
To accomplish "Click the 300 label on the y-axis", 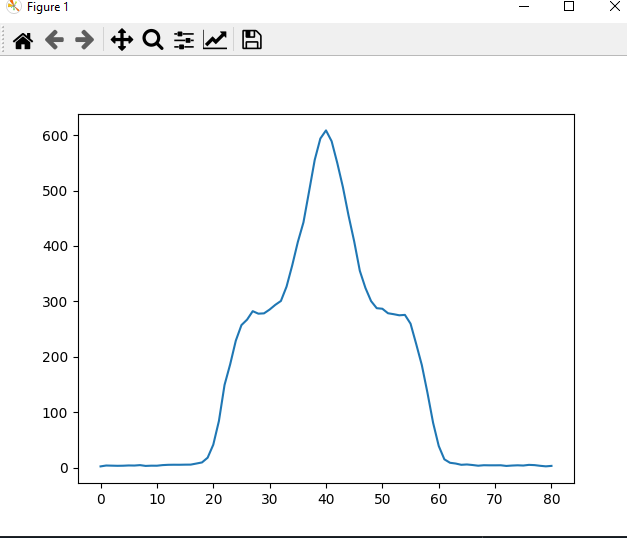I will [x=55, y=302].
